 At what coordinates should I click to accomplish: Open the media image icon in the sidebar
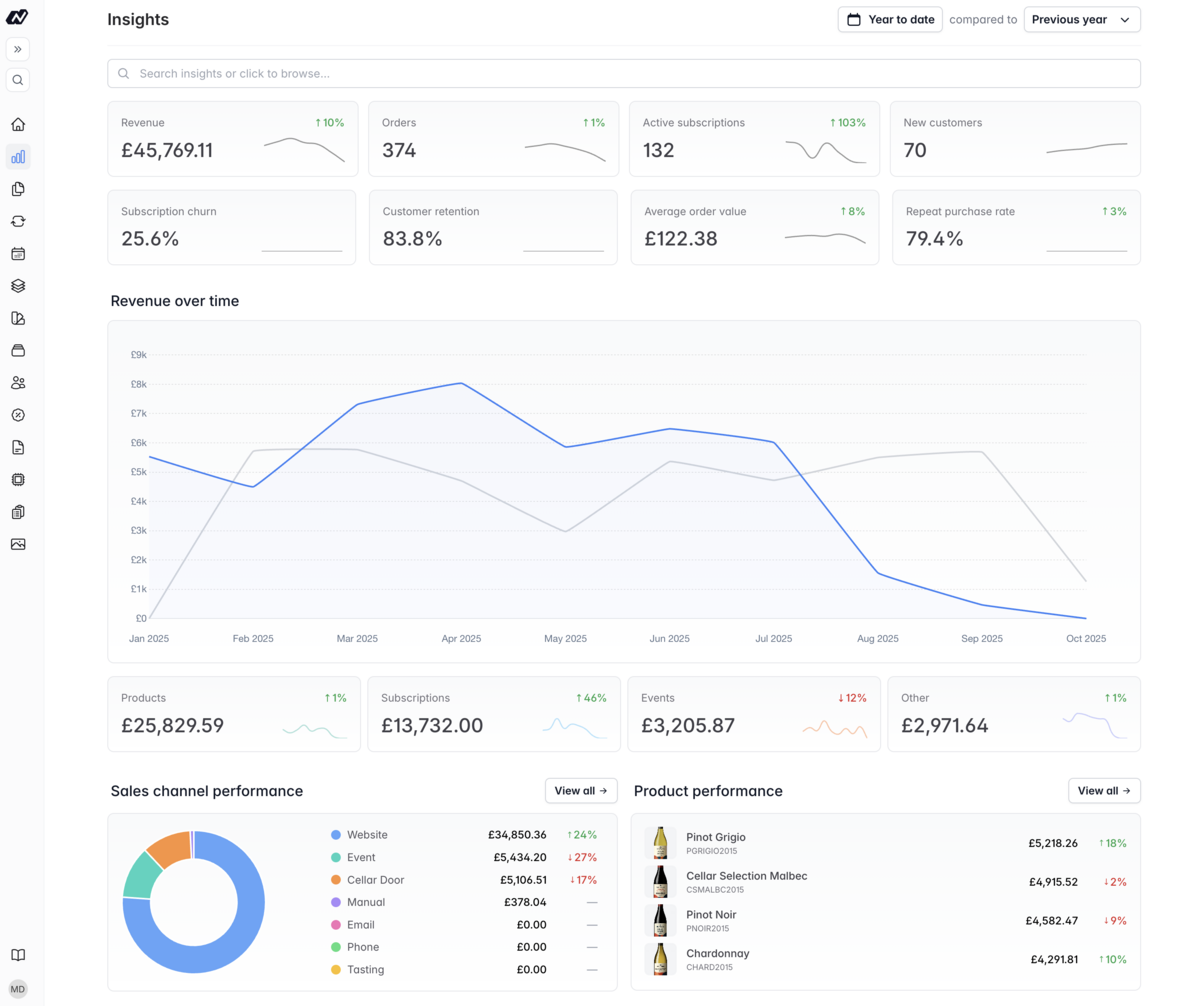pos(18,543)
